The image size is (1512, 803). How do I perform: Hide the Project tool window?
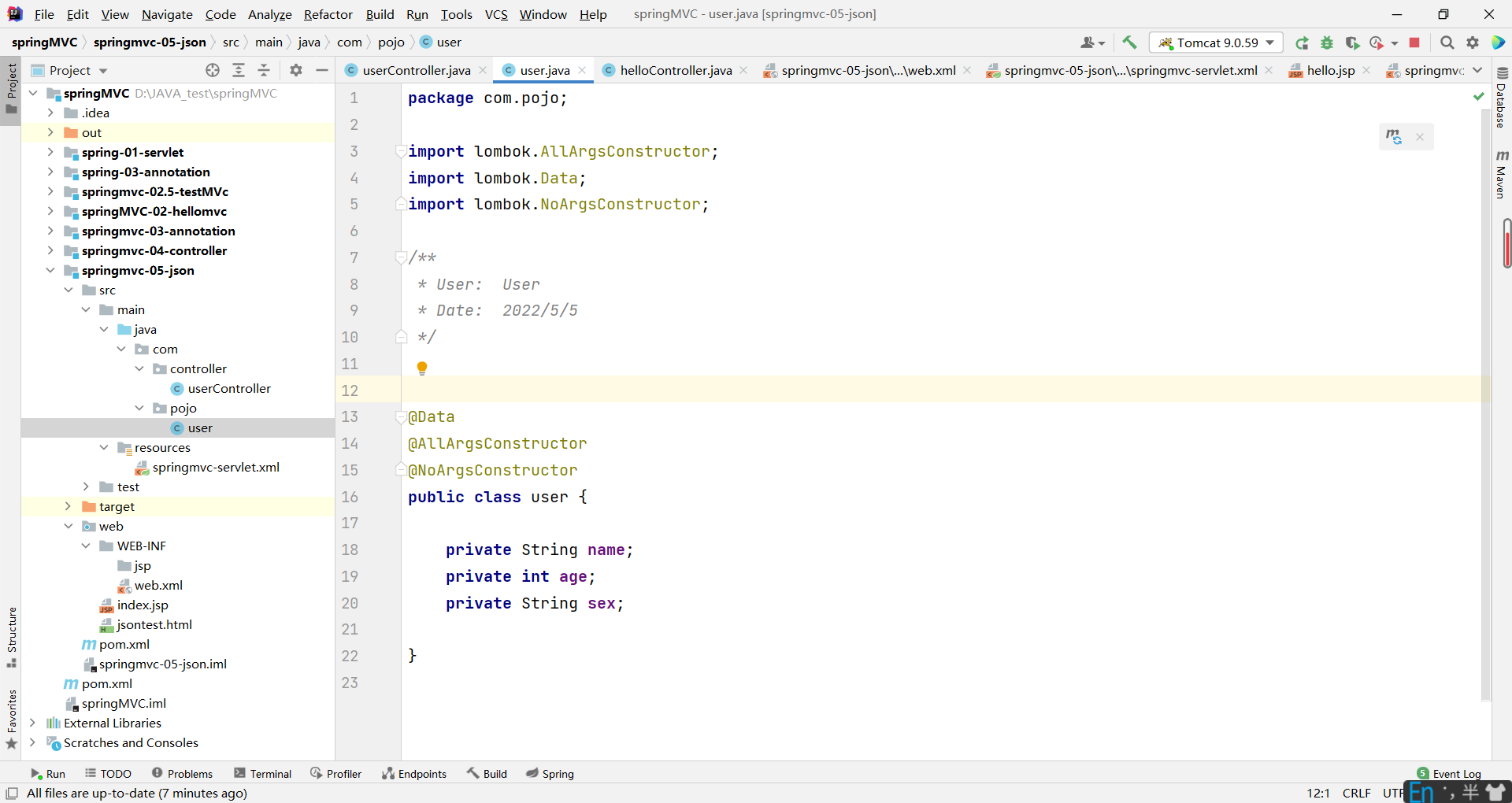pyautogui.click(x=321, y=70)
